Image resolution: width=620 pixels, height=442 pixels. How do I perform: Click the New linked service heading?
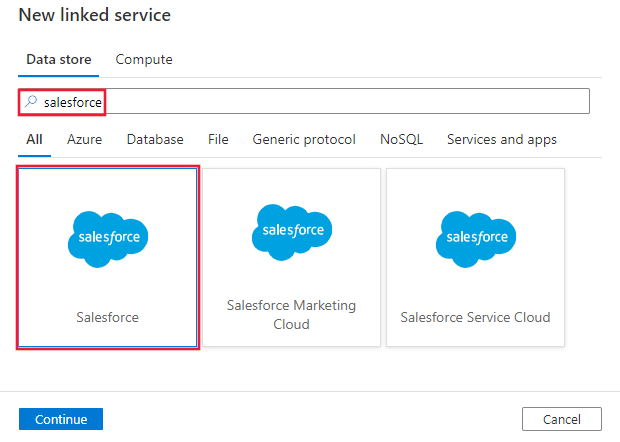[x=94, y=15]
